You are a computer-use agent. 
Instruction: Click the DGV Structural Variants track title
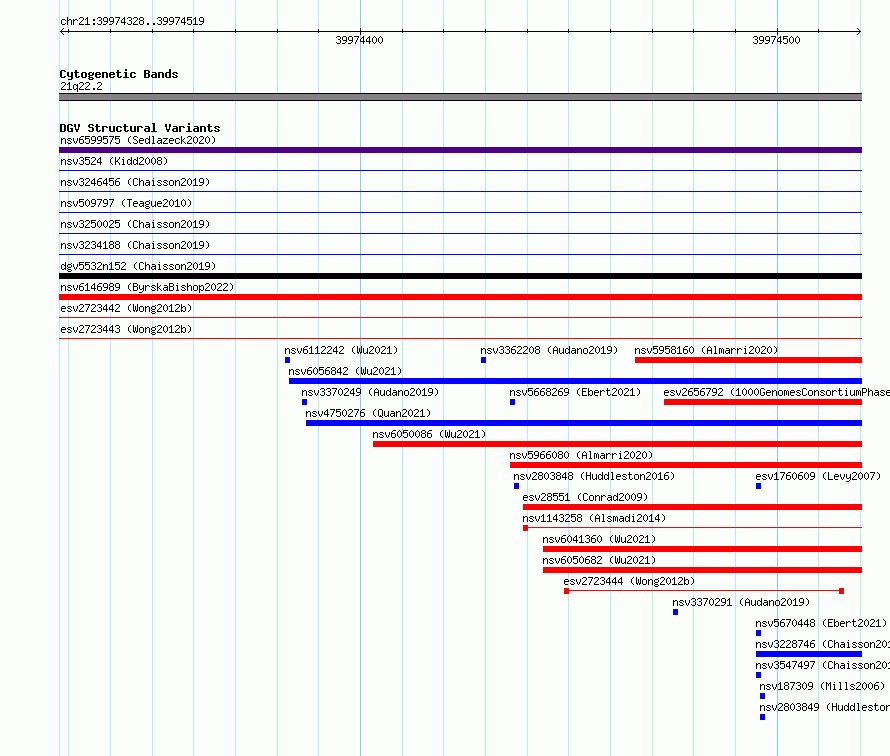(x=140, y=128)
